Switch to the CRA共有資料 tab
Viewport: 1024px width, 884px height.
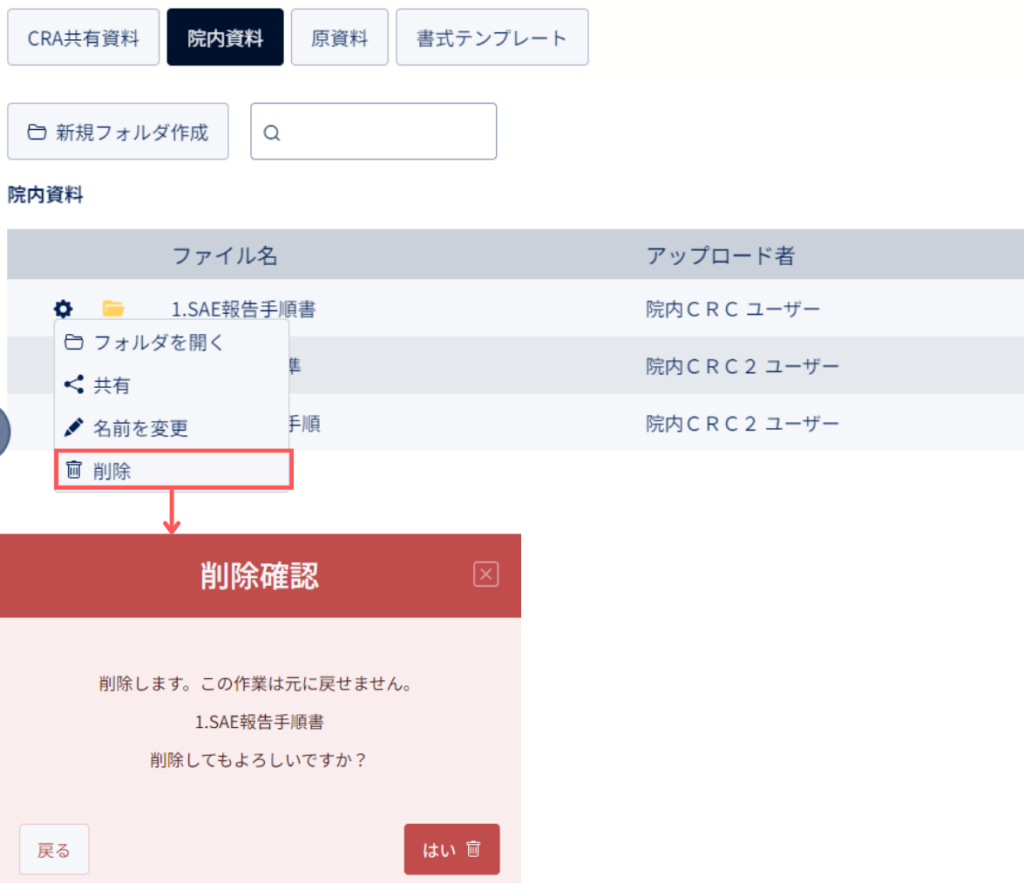[84, 37]
